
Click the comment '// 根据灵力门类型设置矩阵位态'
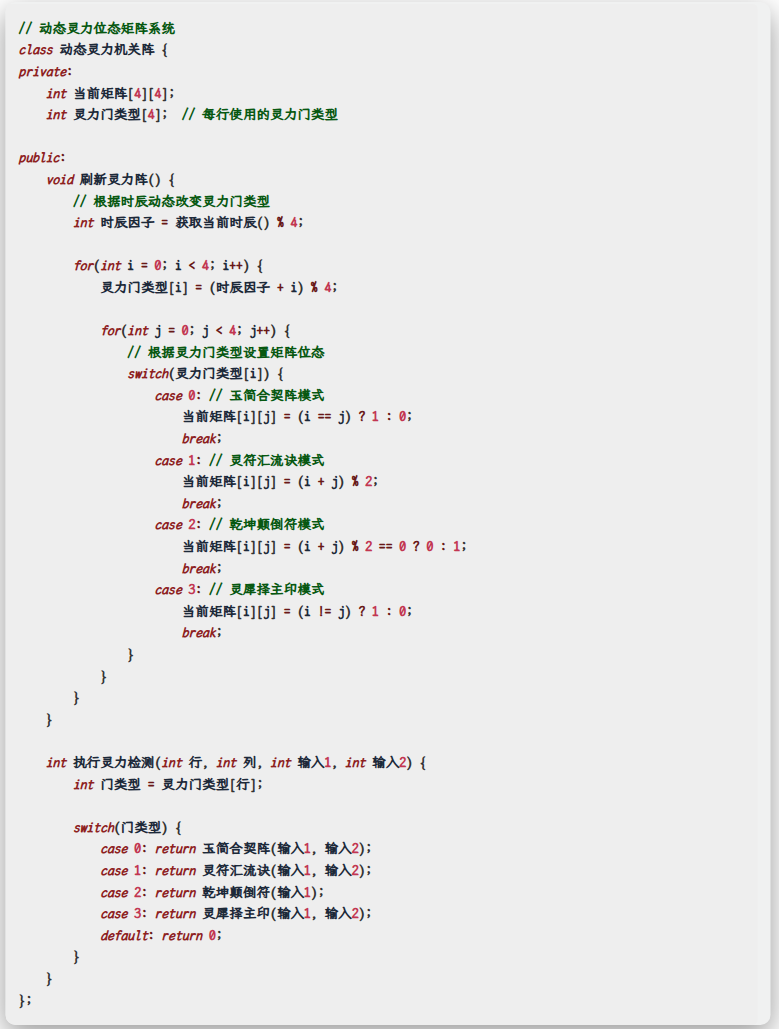[x=226, y=352]
